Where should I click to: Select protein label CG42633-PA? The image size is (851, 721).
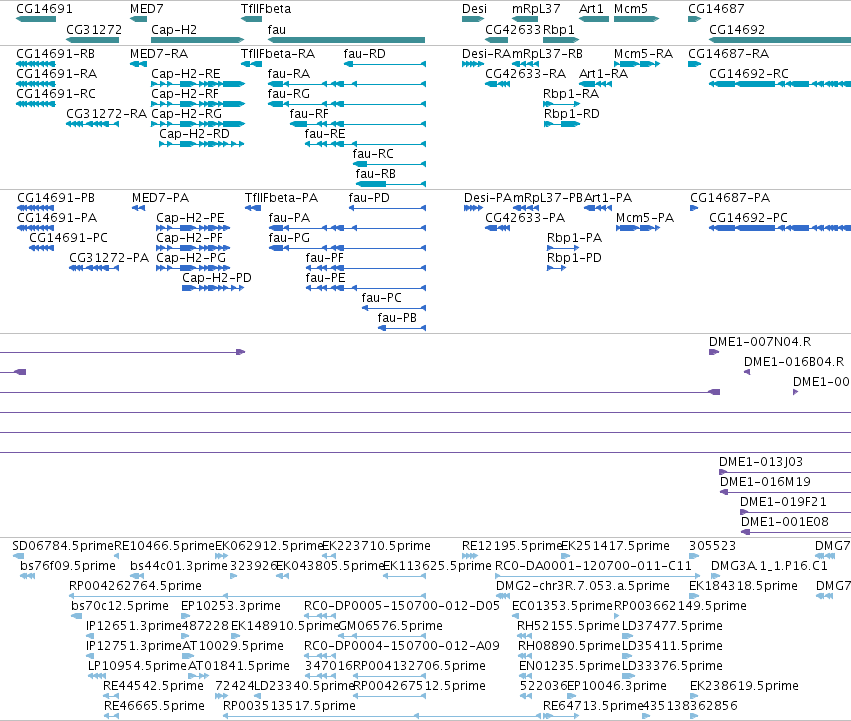525,218
